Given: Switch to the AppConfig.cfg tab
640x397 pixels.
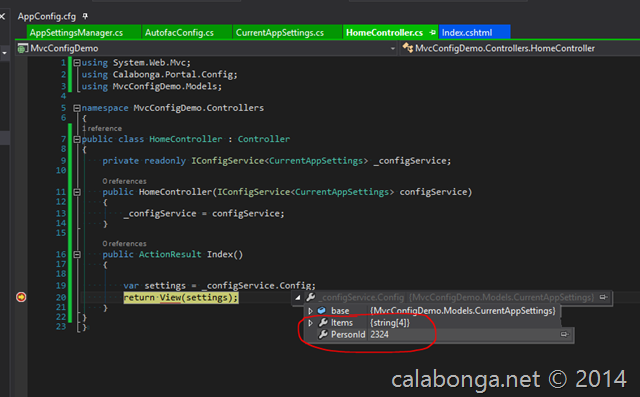Looking at the screenshot, I should tap(47, 16).
